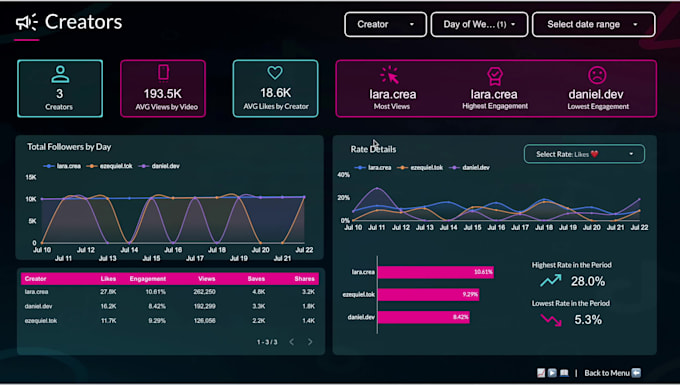Toggle lara.crea series in Rate Details legend

pos(373,167)
